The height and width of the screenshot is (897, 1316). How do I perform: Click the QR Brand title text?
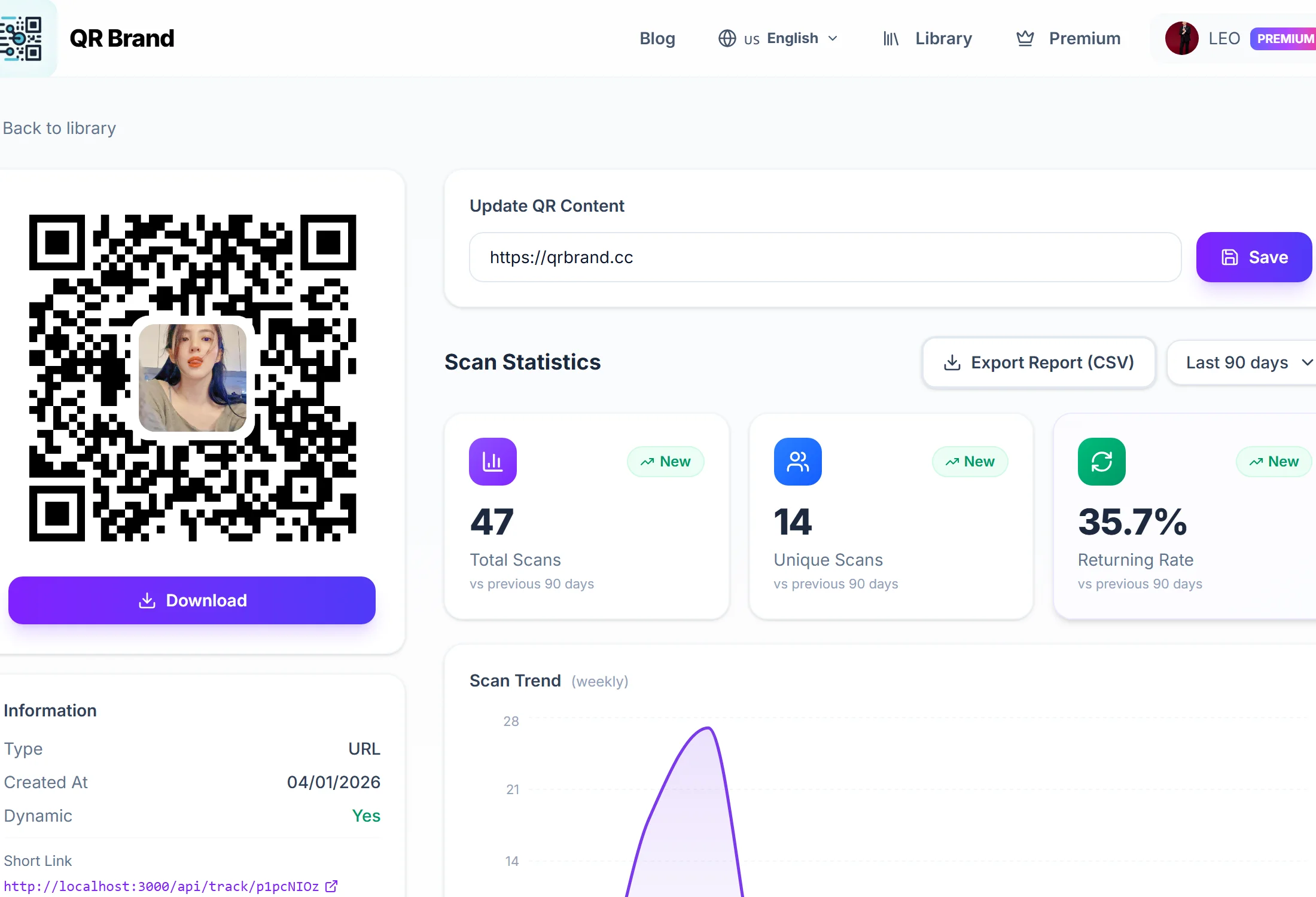pyautogui.click(x=122, y=38)
